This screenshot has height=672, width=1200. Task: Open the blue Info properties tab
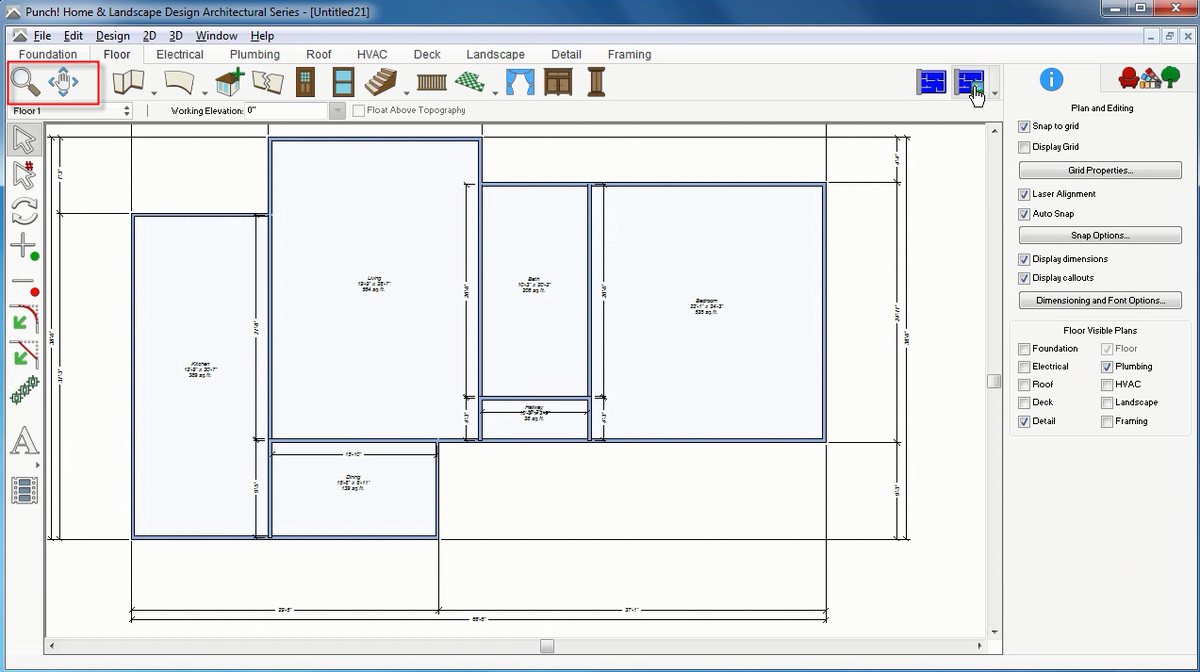point(1051,79)
